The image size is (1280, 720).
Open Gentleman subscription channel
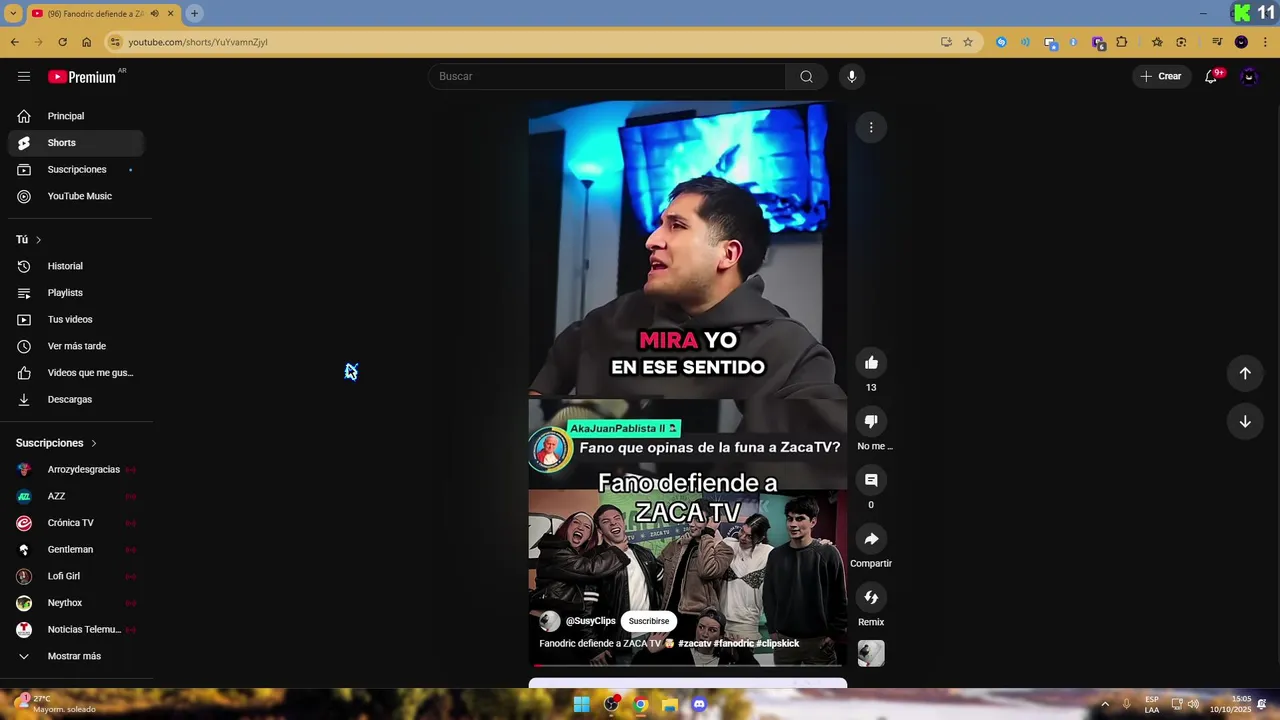(76, 550)
